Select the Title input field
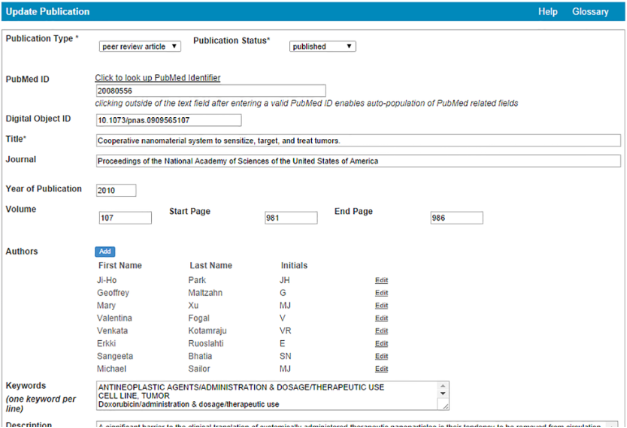 (x=358, y=140)
